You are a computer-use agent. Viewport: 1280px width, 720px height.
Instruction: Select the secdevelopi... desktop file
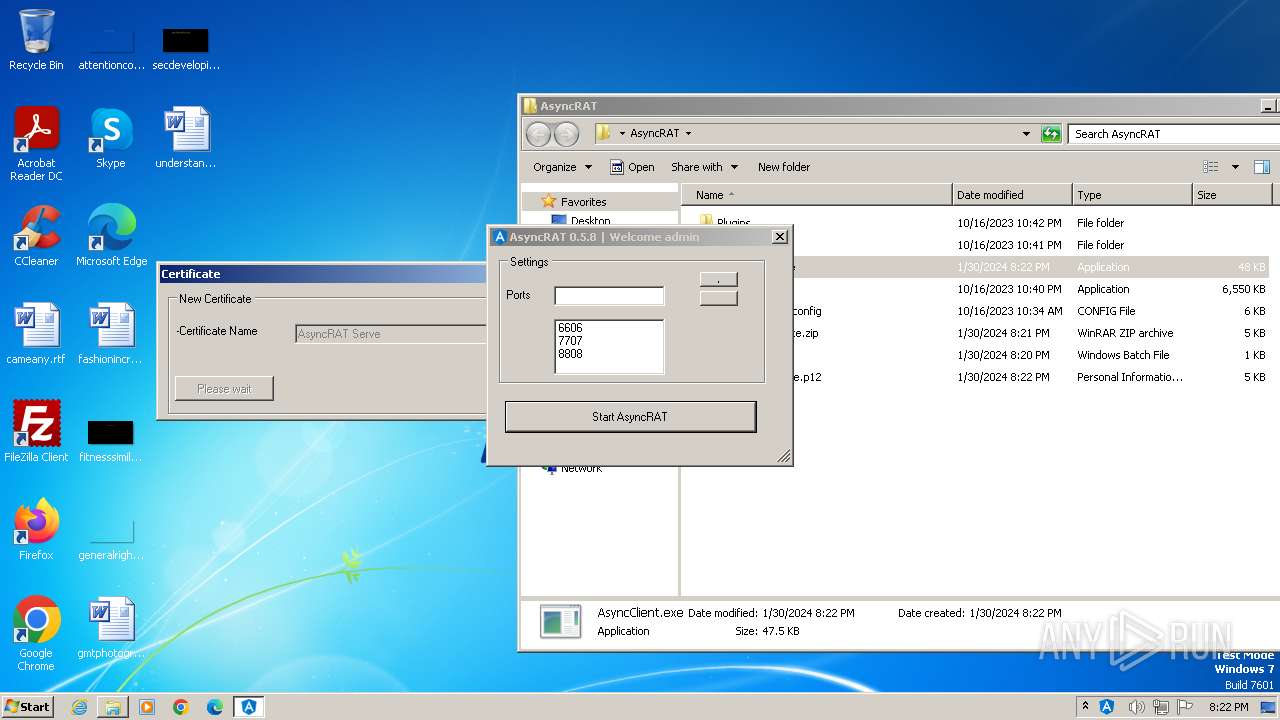pos(186,48)
